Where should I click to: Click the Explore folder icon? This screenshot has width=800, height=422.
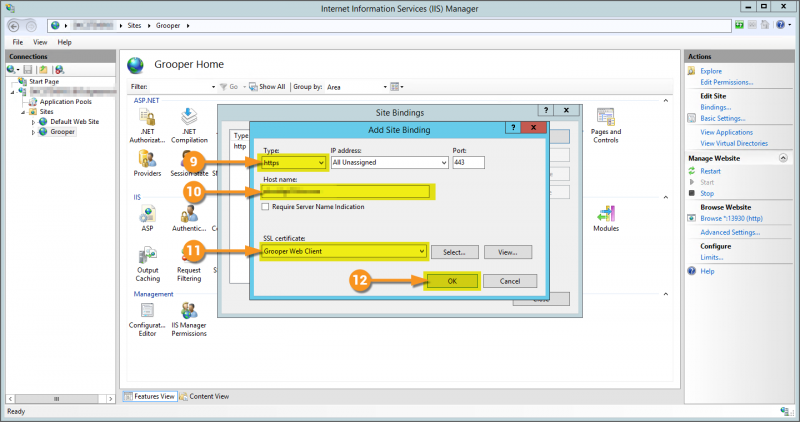tap(691, 71)
